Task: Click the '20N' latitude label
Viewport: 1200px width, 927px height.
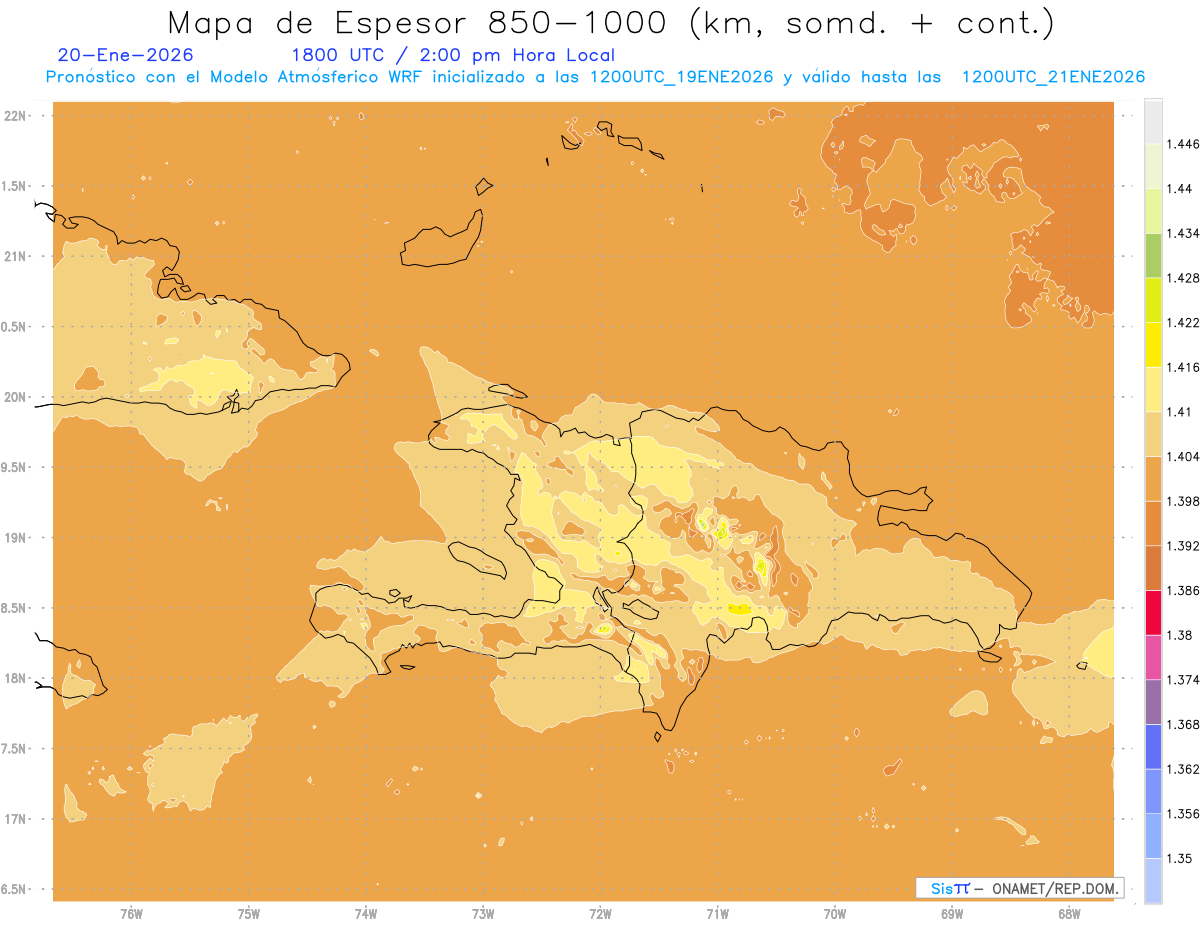Action: point(15,397)
